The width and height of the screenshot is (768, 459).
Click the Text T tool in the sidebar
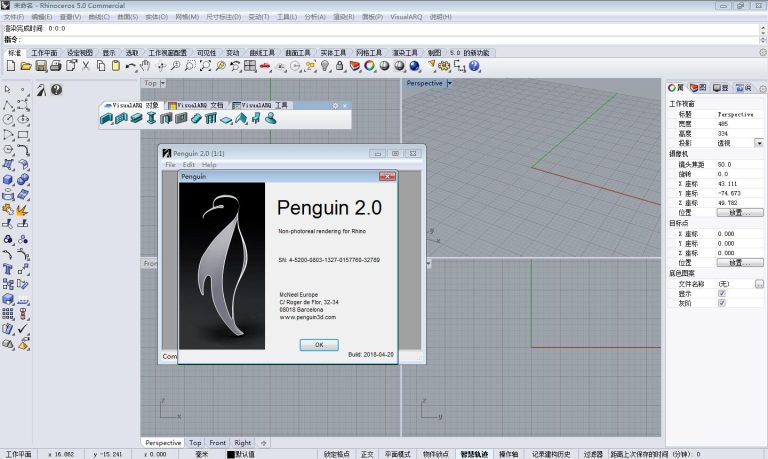coord(8,269)
